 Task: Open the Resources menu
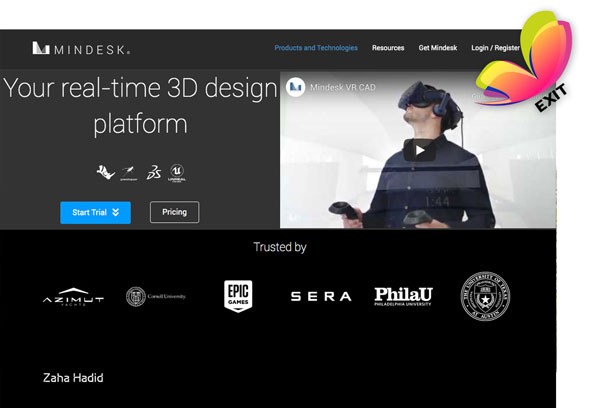click(388, 48)
